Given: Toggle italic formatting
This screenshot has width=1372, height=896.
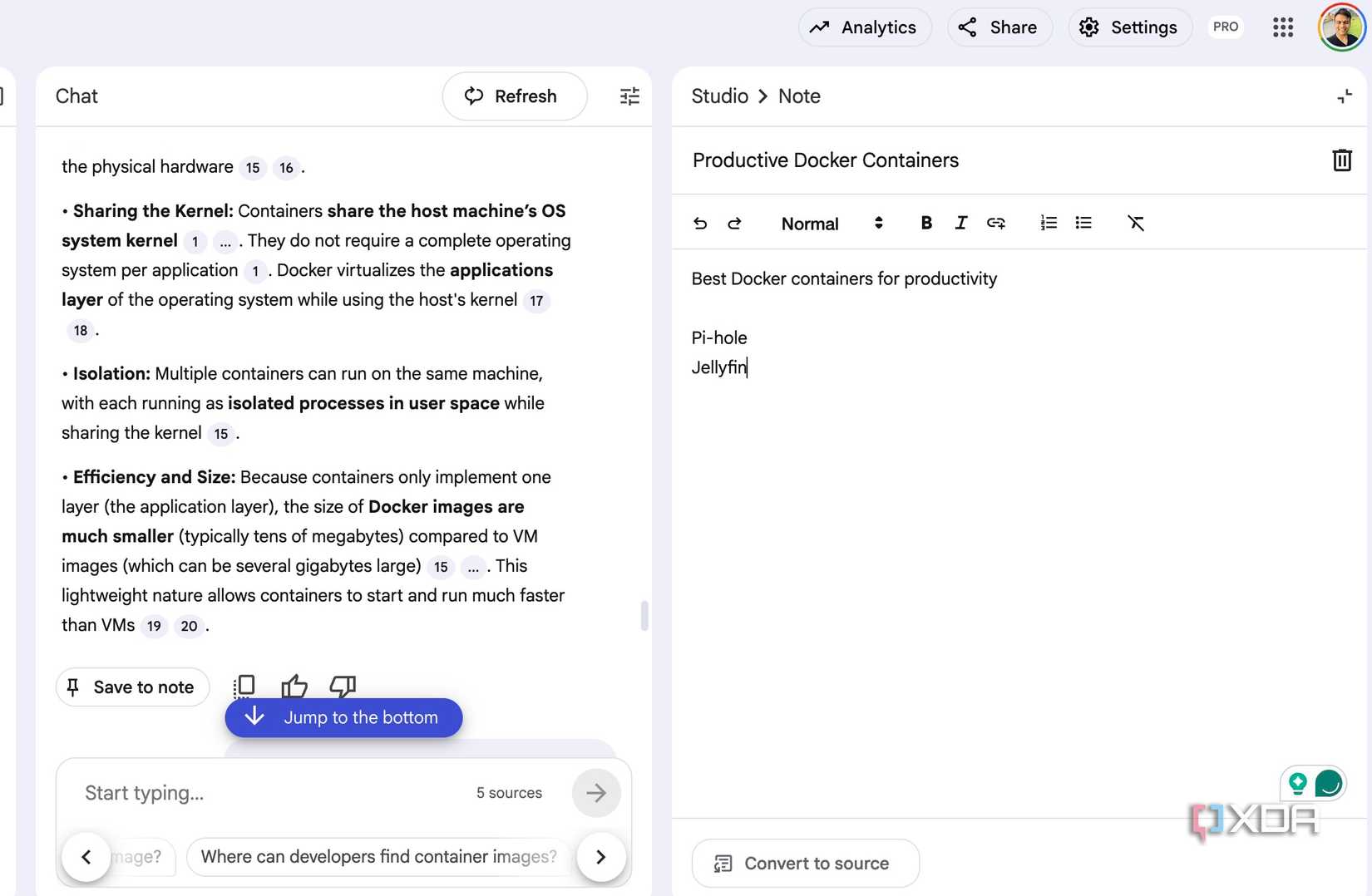Looking at the screenshot, I should [961, 223].
